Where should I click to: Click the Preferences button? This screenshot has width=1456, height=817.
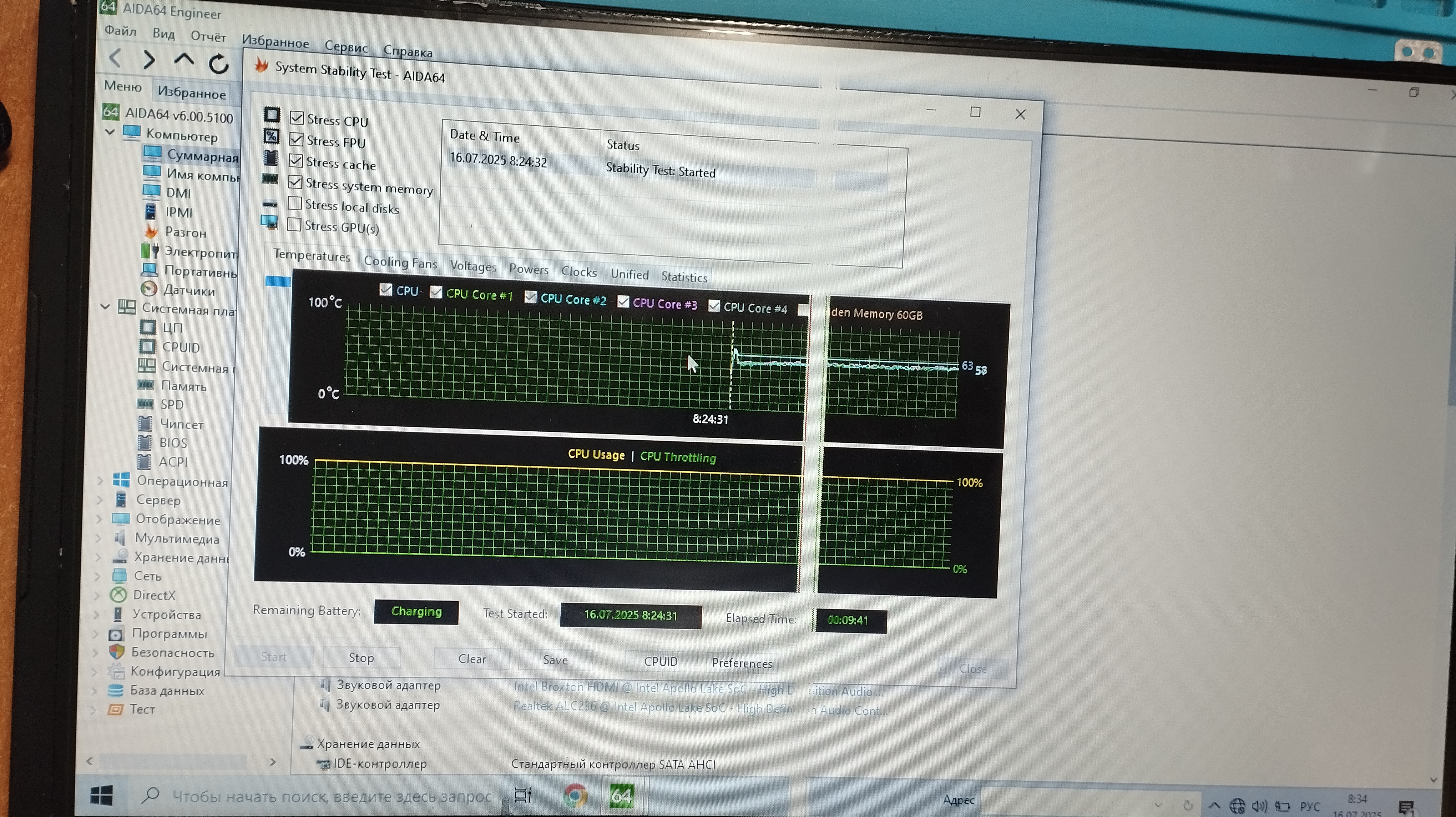click(742, 663)
